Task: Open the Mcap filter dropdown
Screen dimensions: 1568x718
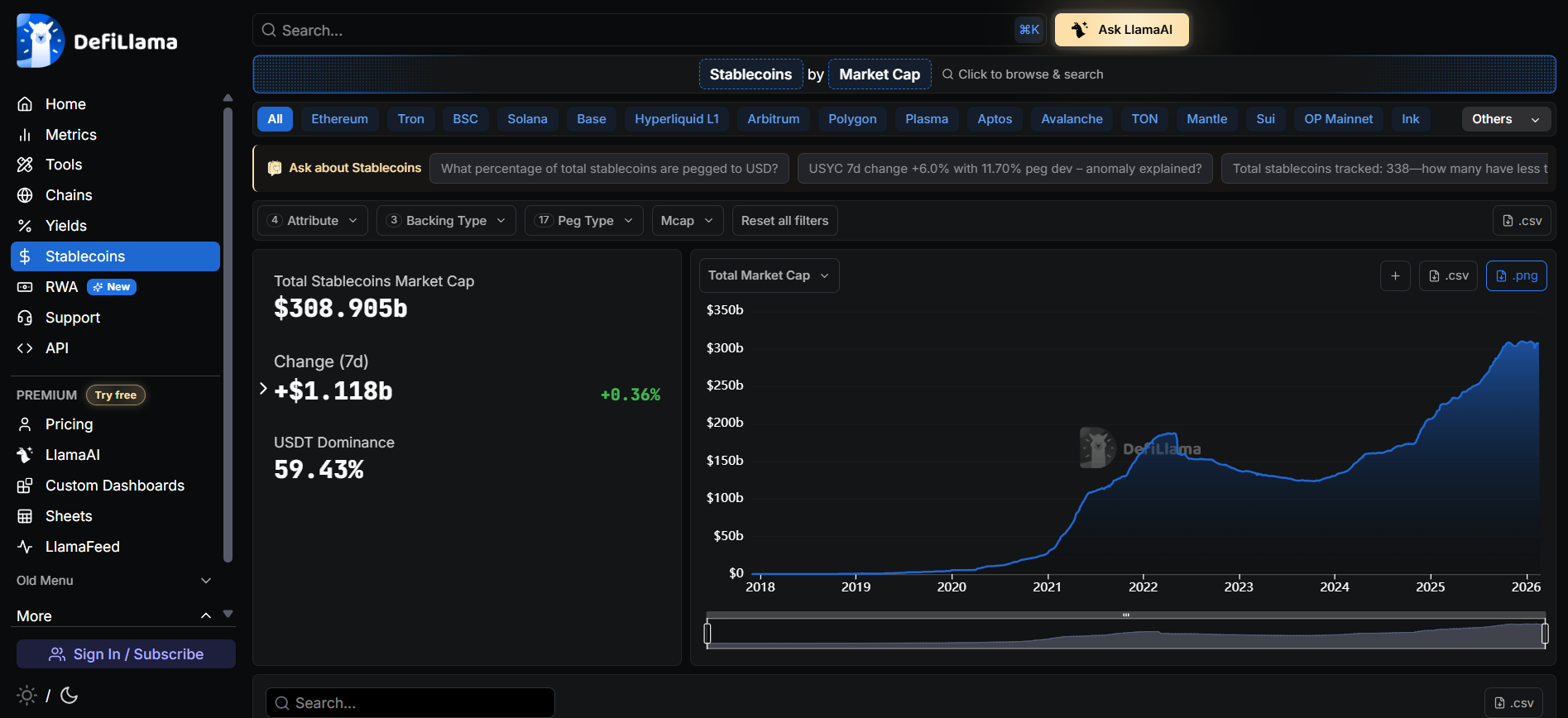Action: [688, 221]
